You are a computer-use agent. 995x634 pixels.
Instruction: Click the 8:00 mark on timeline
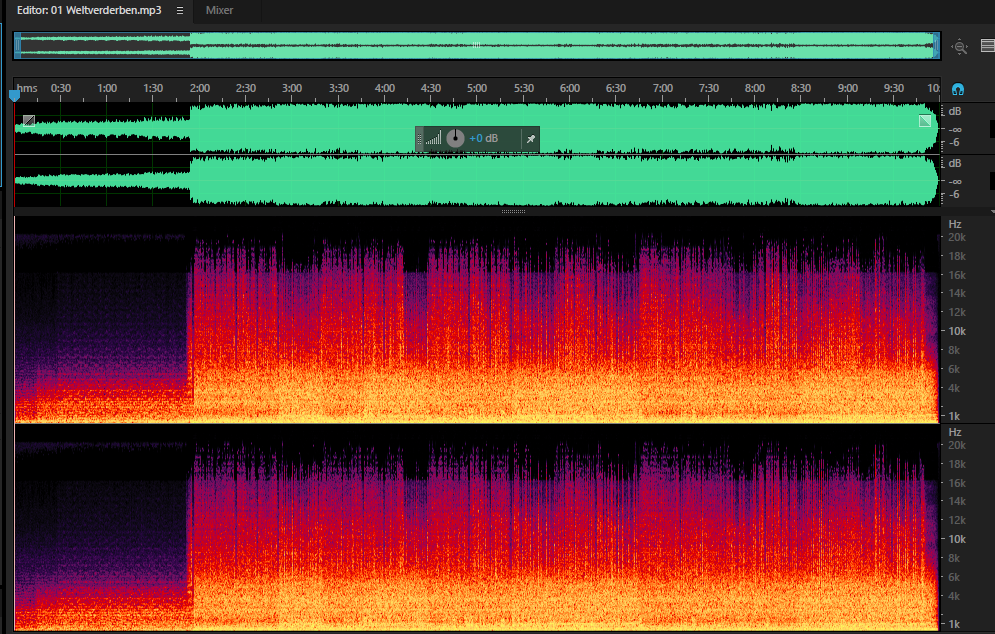pos(755,88)
